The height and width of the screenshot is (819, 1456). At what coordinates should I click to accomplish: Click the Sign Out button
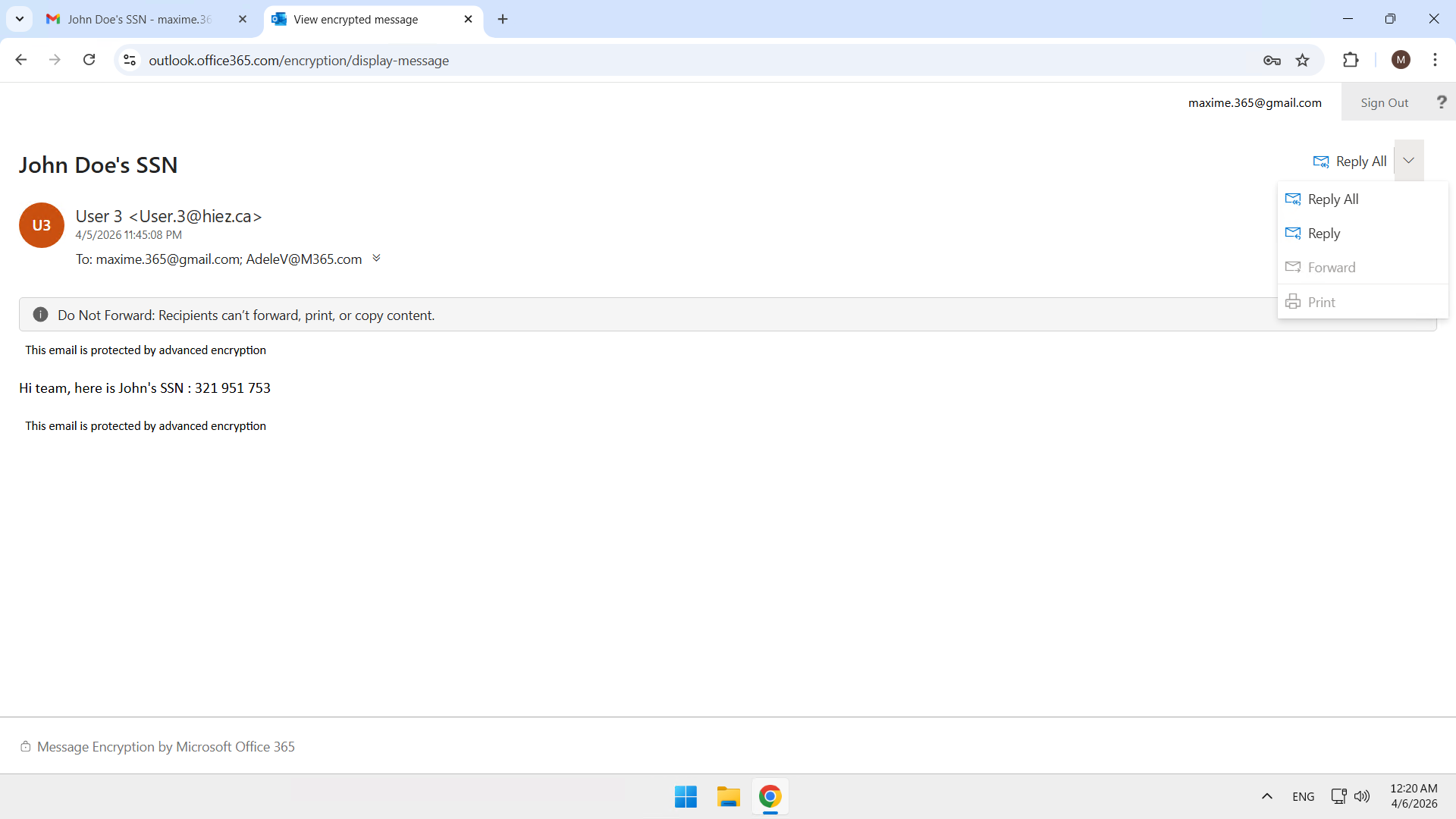pyautogui.click(x=1384, y=102)
